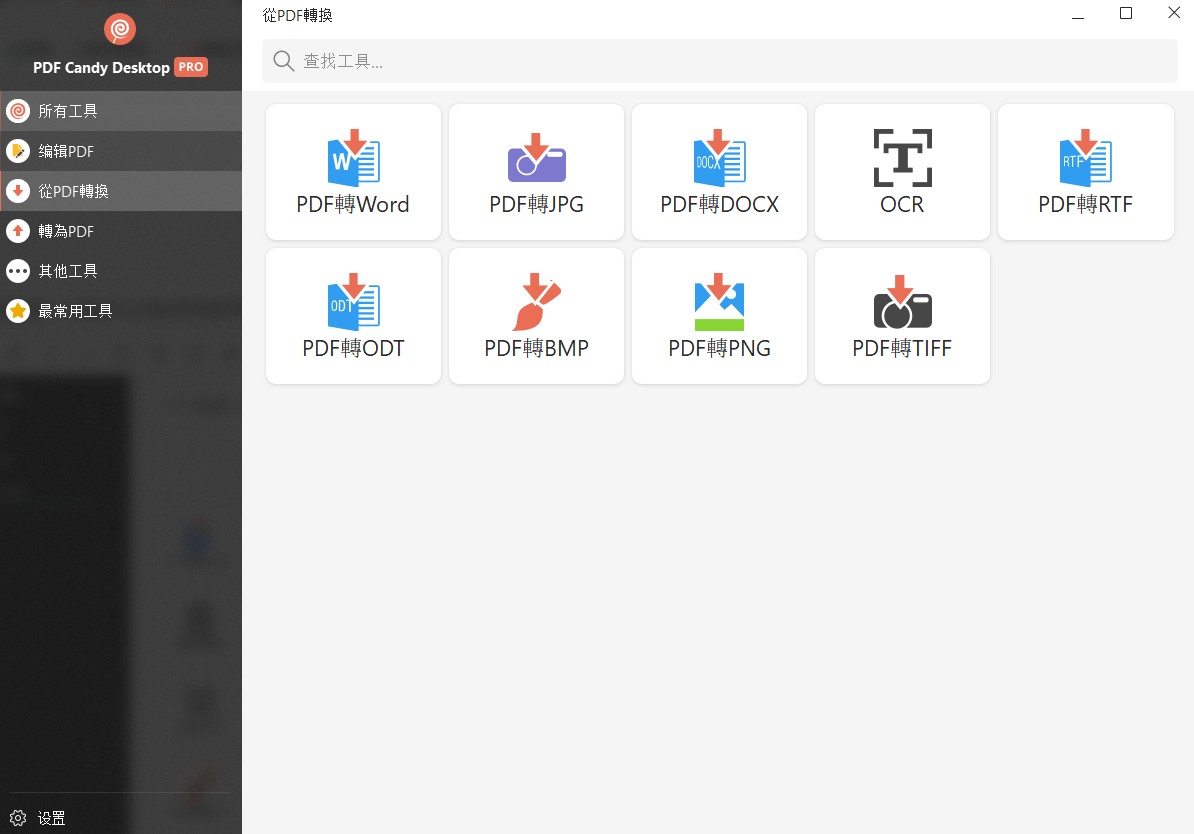
Task: Open the PDF轉ODT converter
Action: [x=352, y=315]
